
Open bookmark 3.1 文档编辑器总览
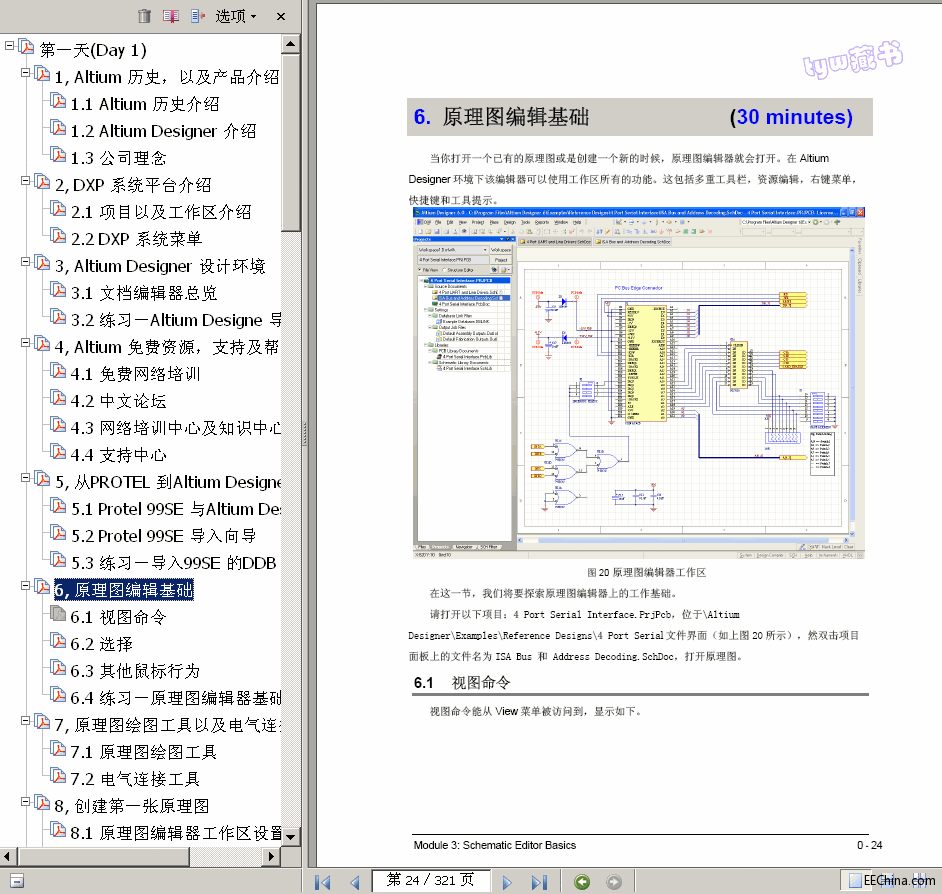click(144, 294)
